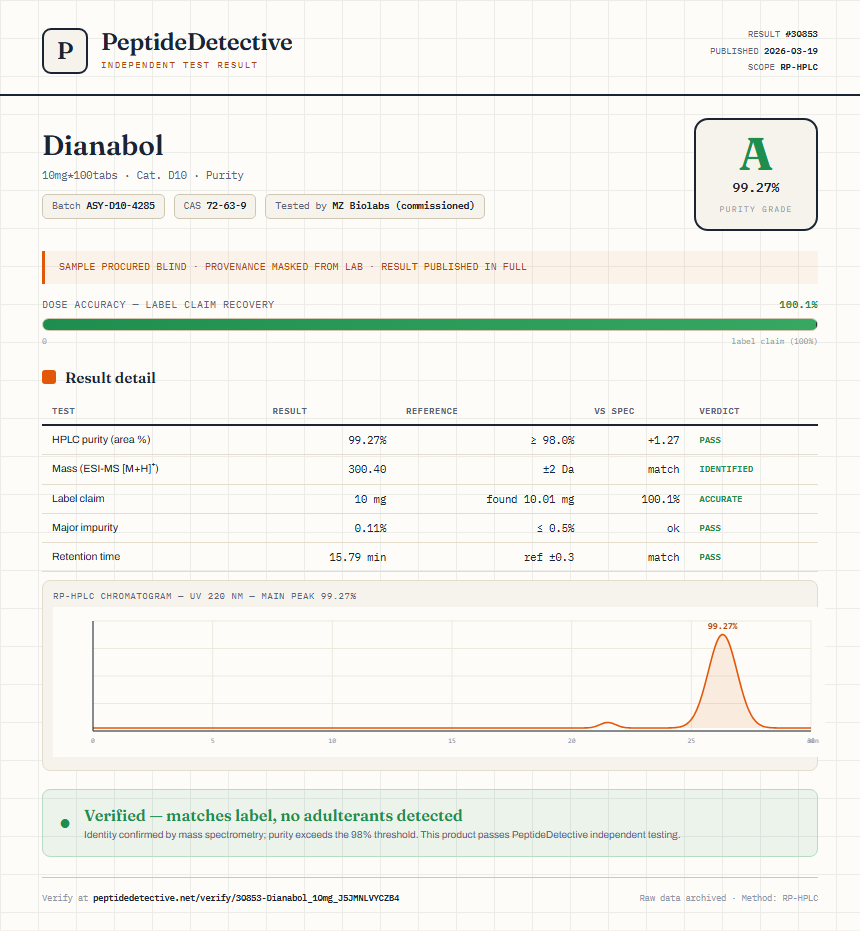860x931 pixels.
Task: Select the Mass (ESI-MS) row label
Action: click(x=105, y=468)
